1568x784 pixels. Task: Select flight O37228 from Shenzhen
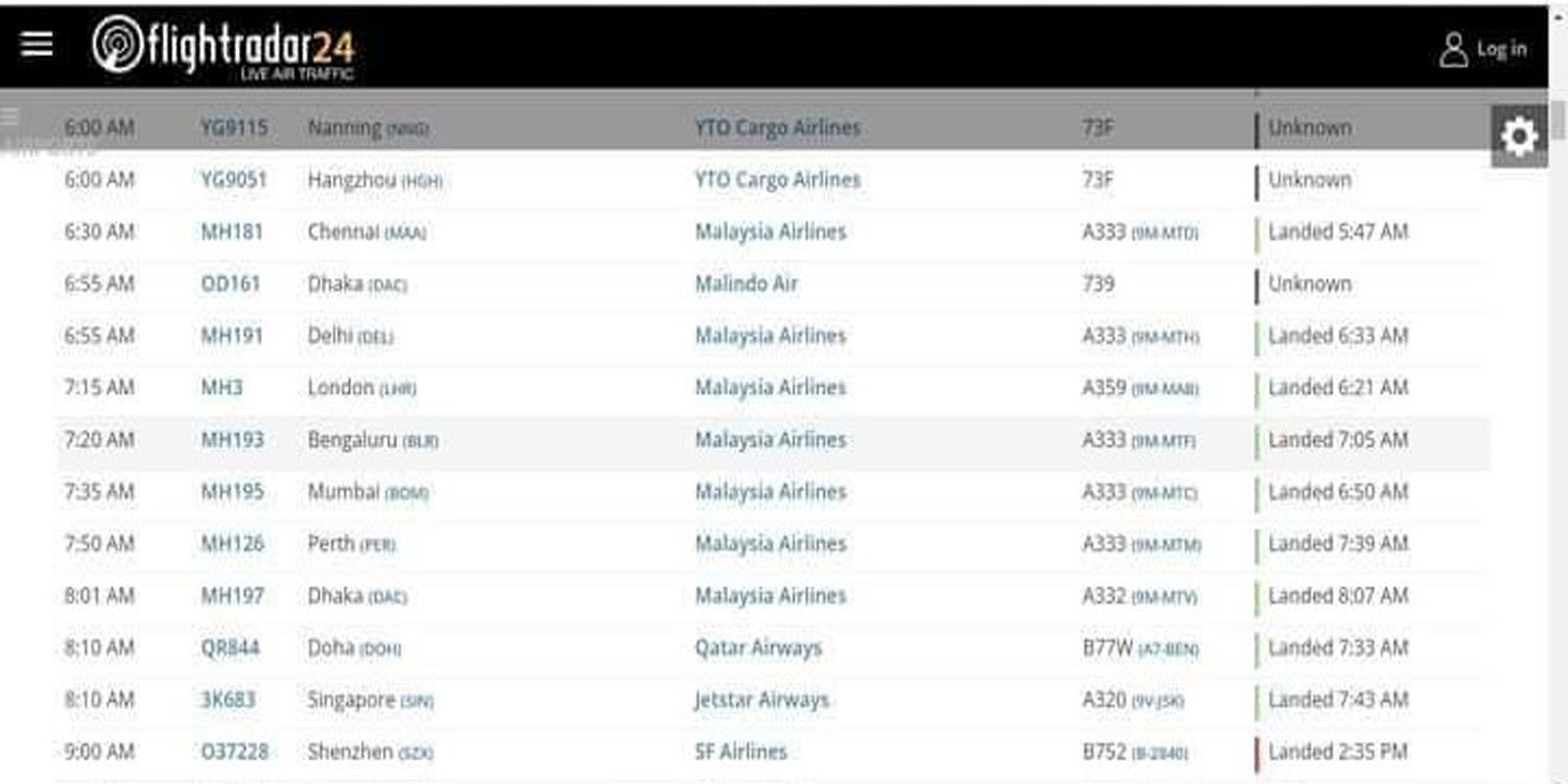point(234,752)
